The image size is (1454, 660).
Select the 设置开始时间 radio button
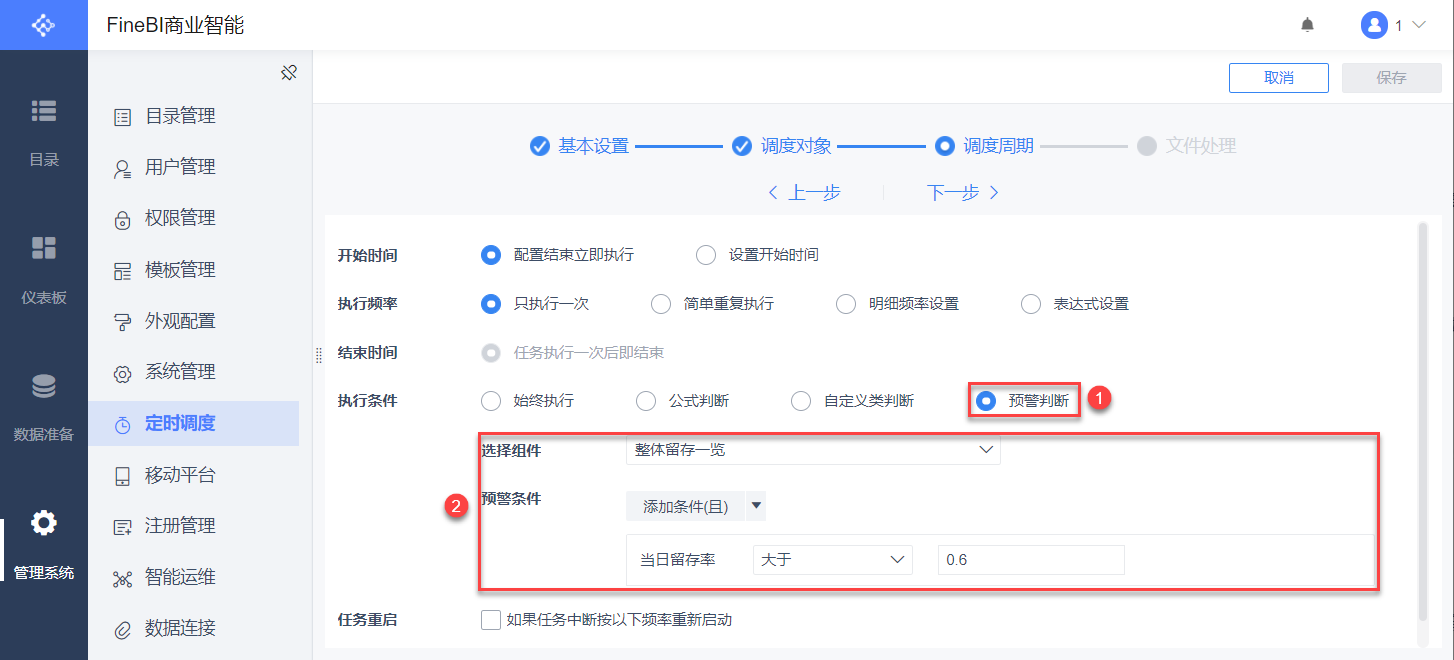click(x=707, y=255)
